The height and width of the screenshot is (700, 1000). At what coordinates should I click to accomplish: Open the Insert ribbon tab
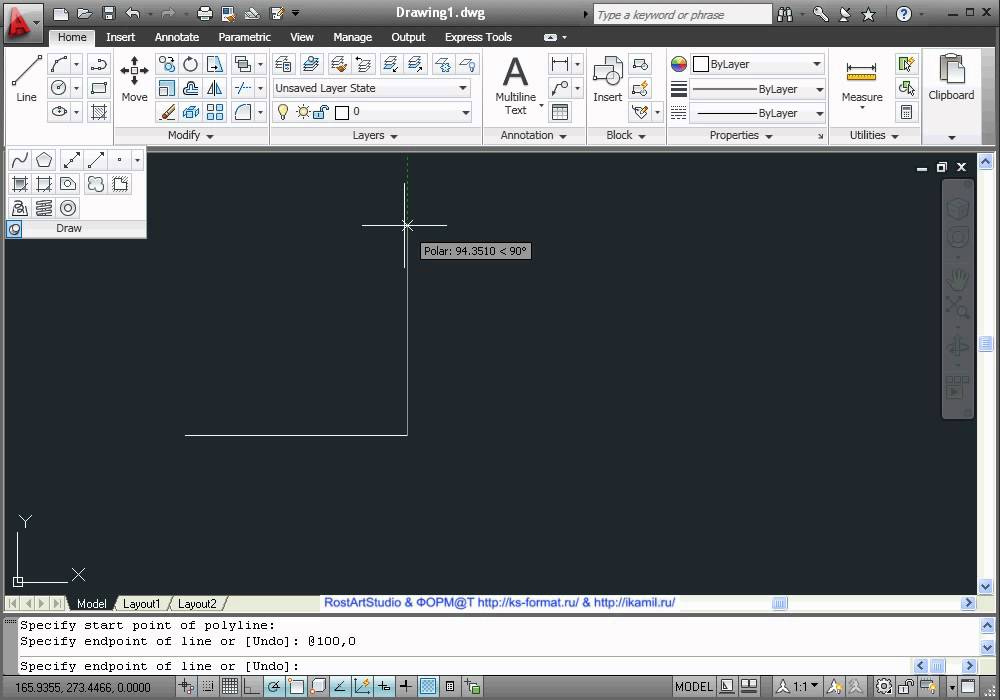pos(121,37)
